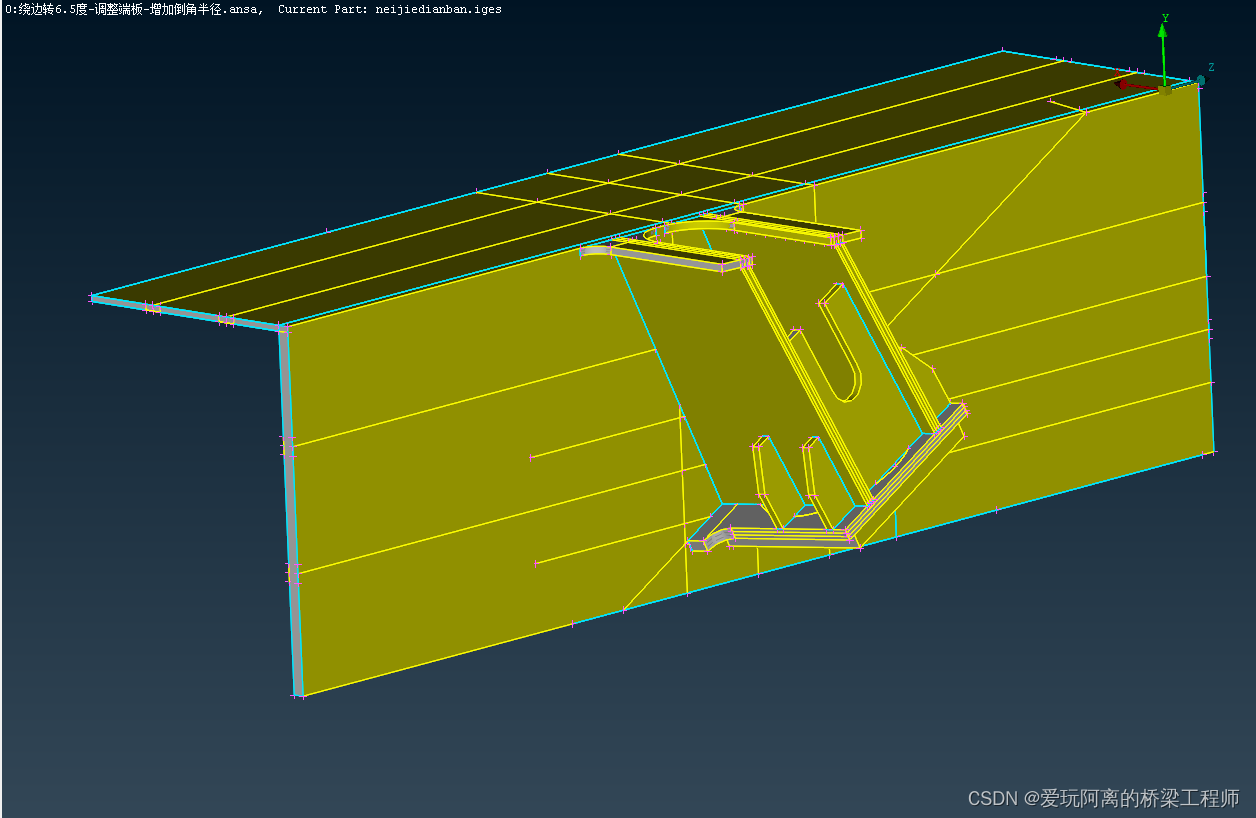Viewport: 1256px width, 818px height.
Task: Click the red X axis arrow
Action: 1125,85
